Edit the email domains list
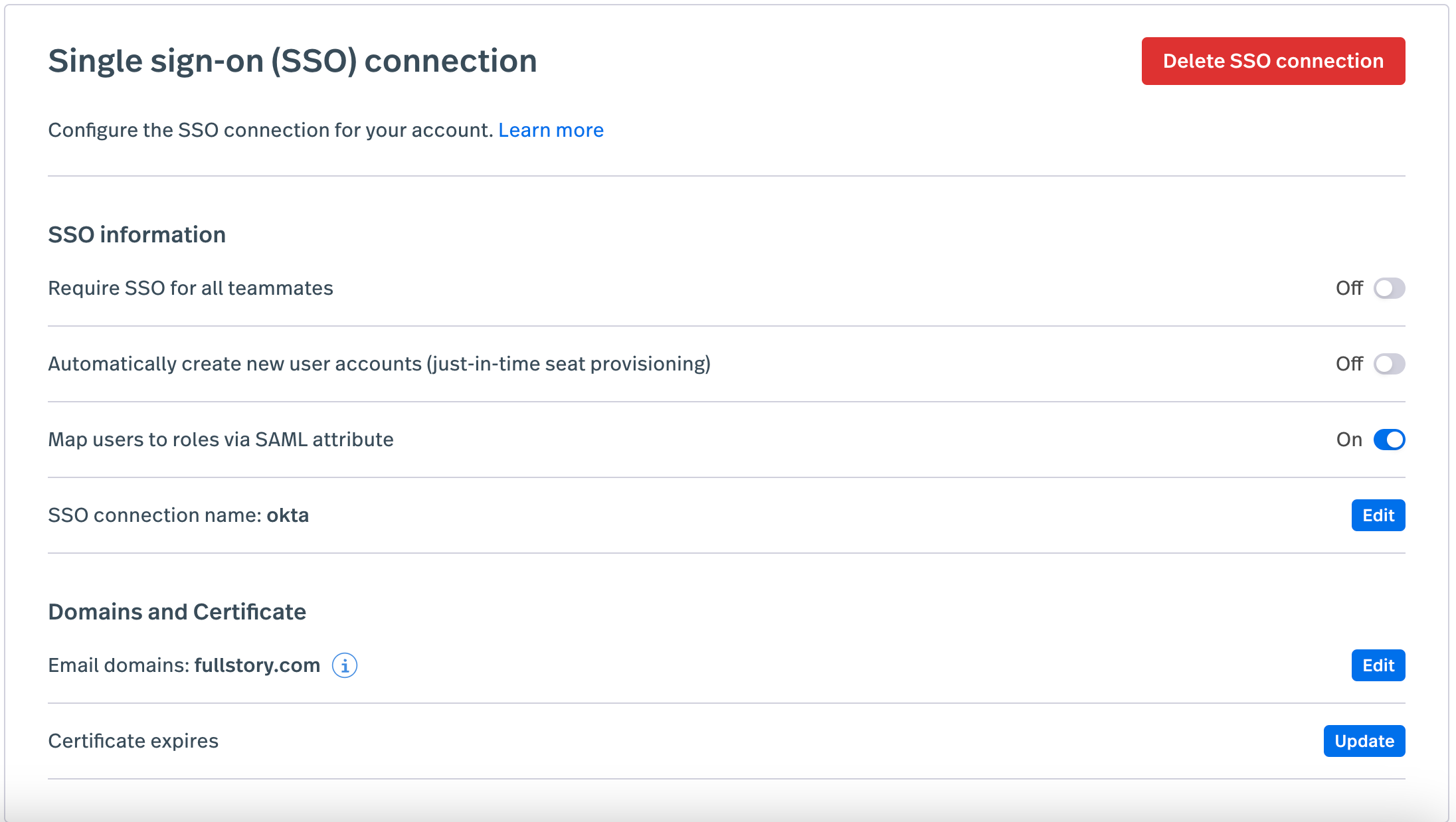Viewport: 1456px width, 822px height. pos(1378,665)
